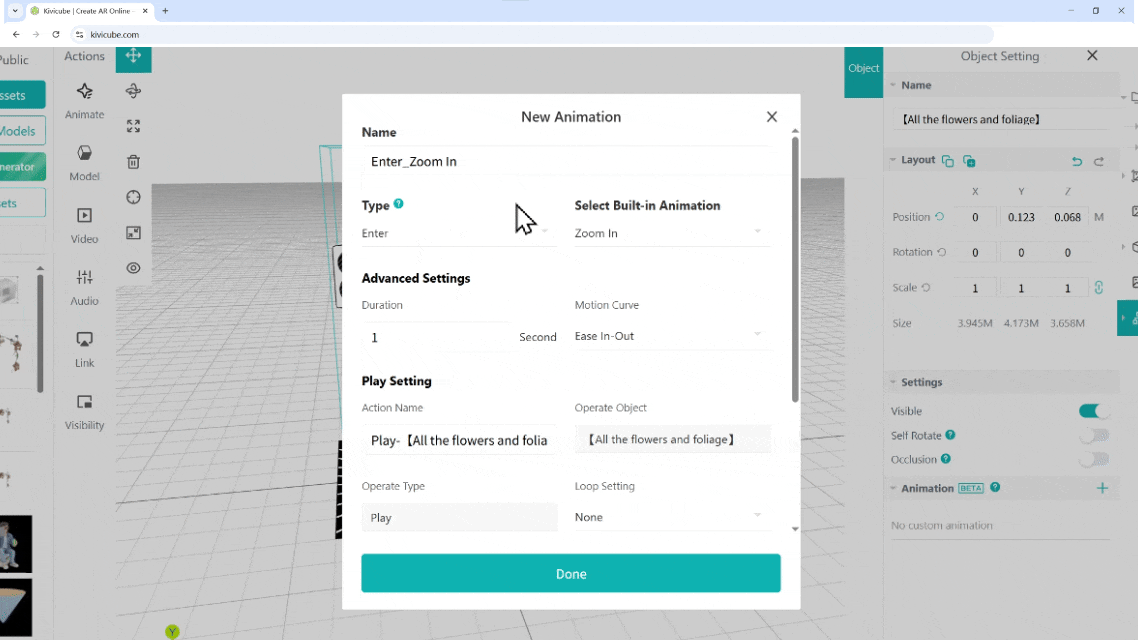Open the Motion Curve Ease In-Out dropdown

[670, 336]
